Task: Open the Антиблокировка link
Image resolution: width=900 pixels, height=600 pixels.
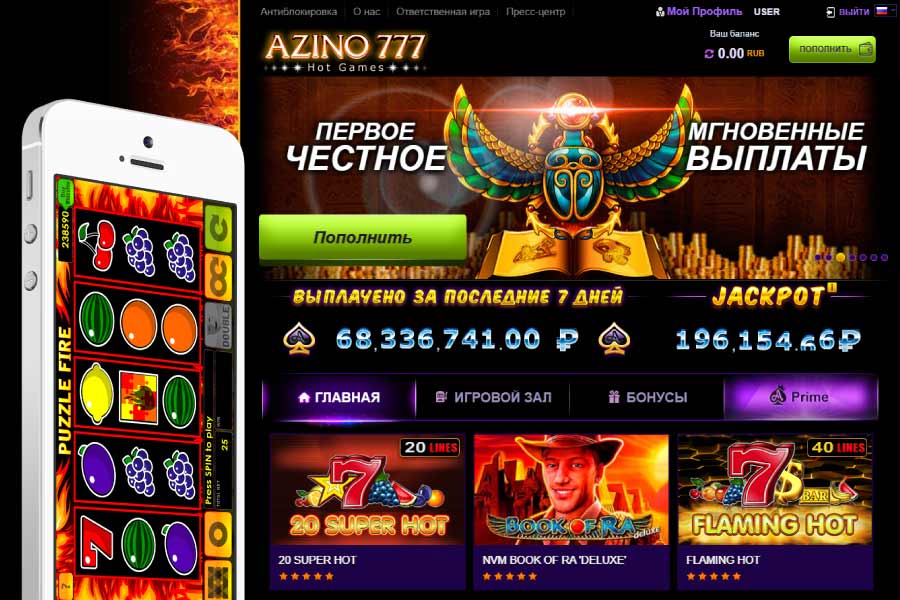Action: [x=298, y=11]
